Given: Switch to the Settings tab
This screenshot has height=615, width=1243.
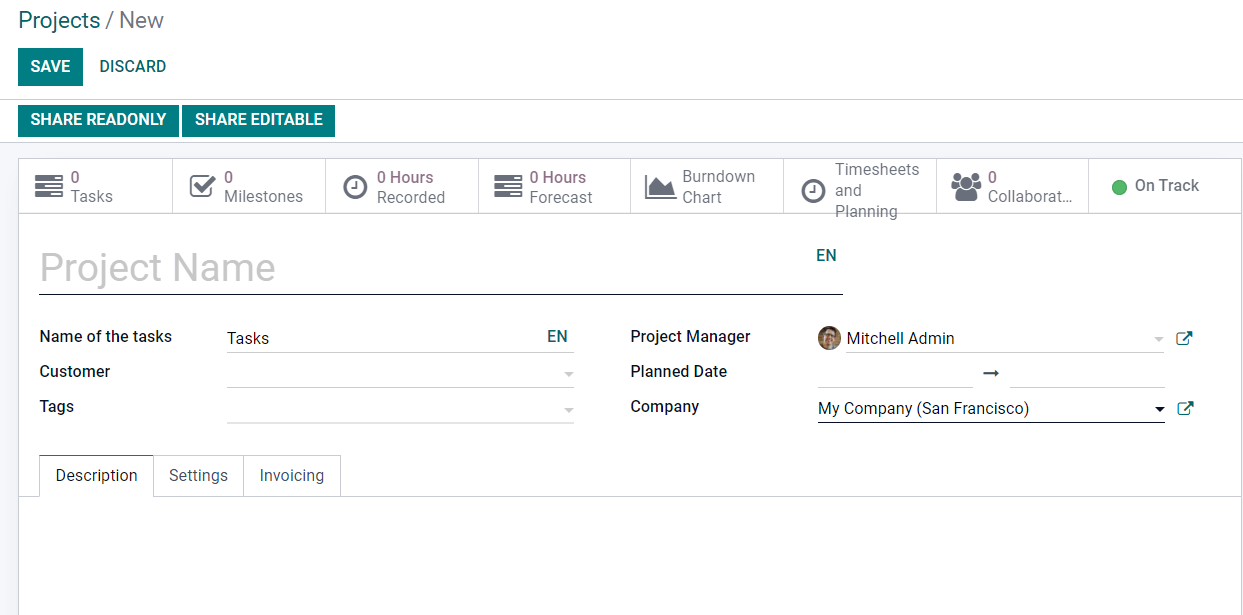Looking at the screenshot, I should [198, 476].
